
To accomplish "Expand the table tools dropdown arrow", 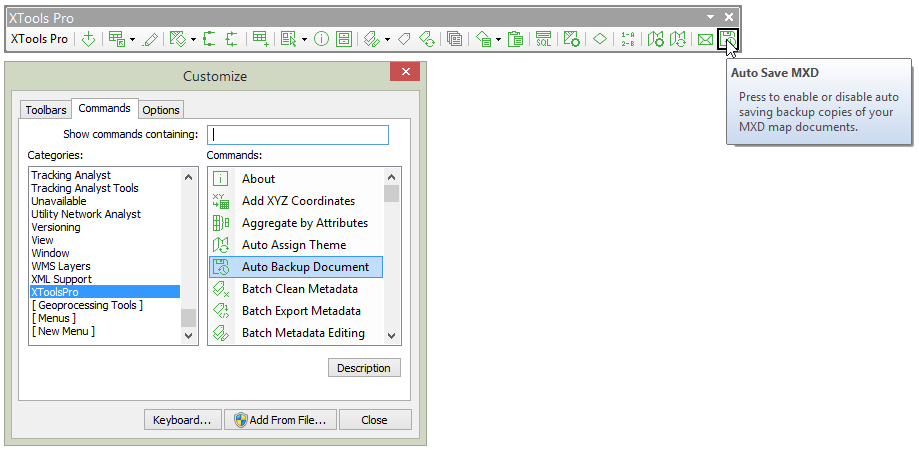I will click(132, 40).
